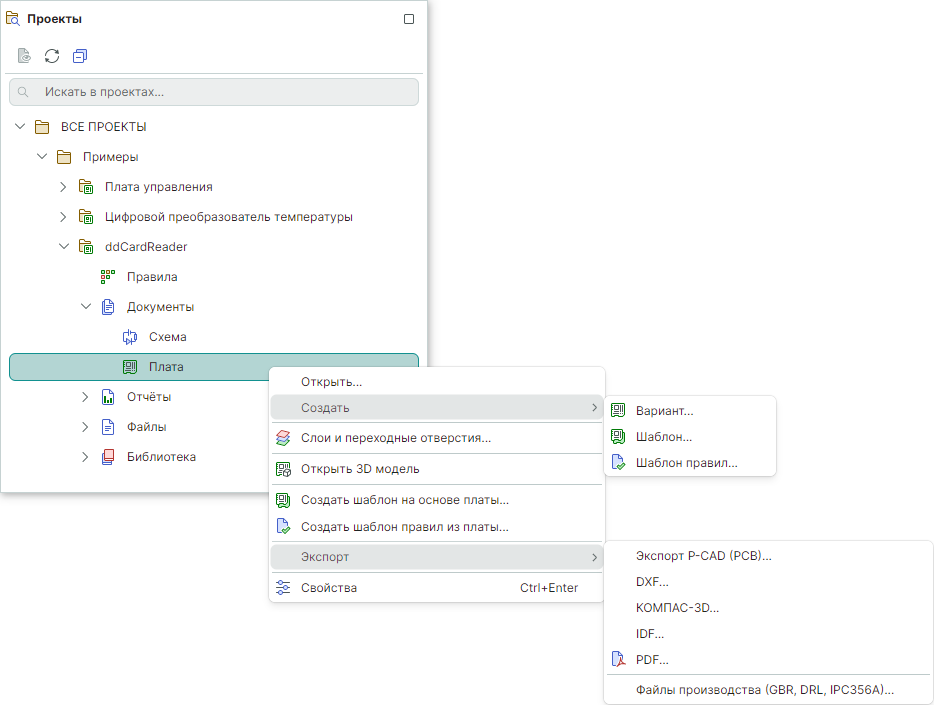
Task: Choose КОМПАС-3D... export option
Action: [677, 608]
